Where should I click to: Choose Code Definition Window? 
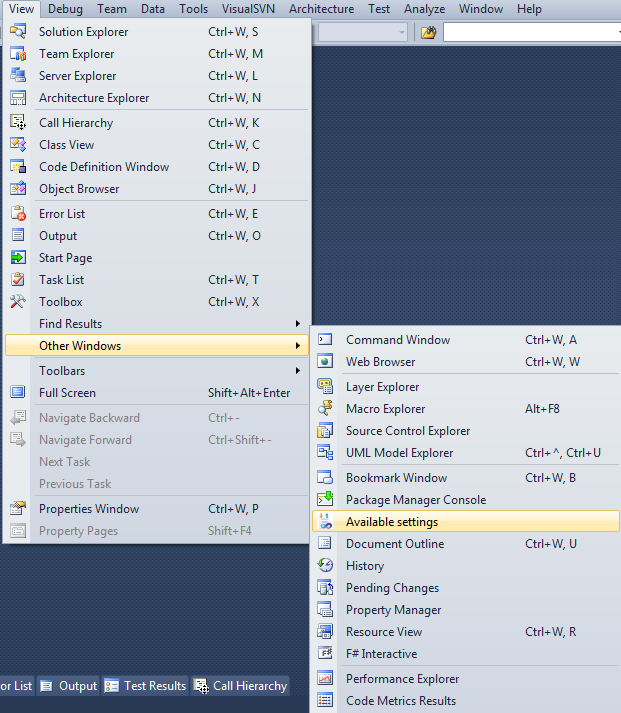pos(104,167)
